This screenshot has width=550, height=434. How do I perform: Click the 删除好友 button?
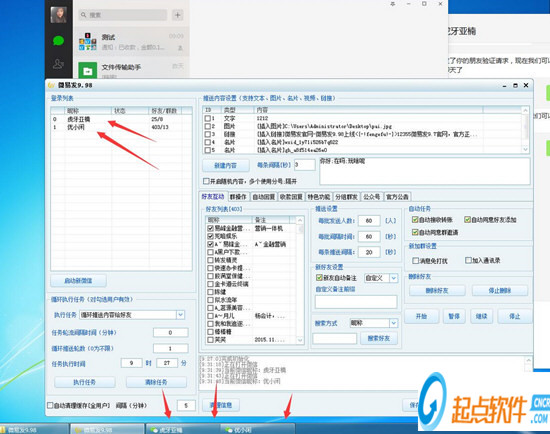pos(437,291)
